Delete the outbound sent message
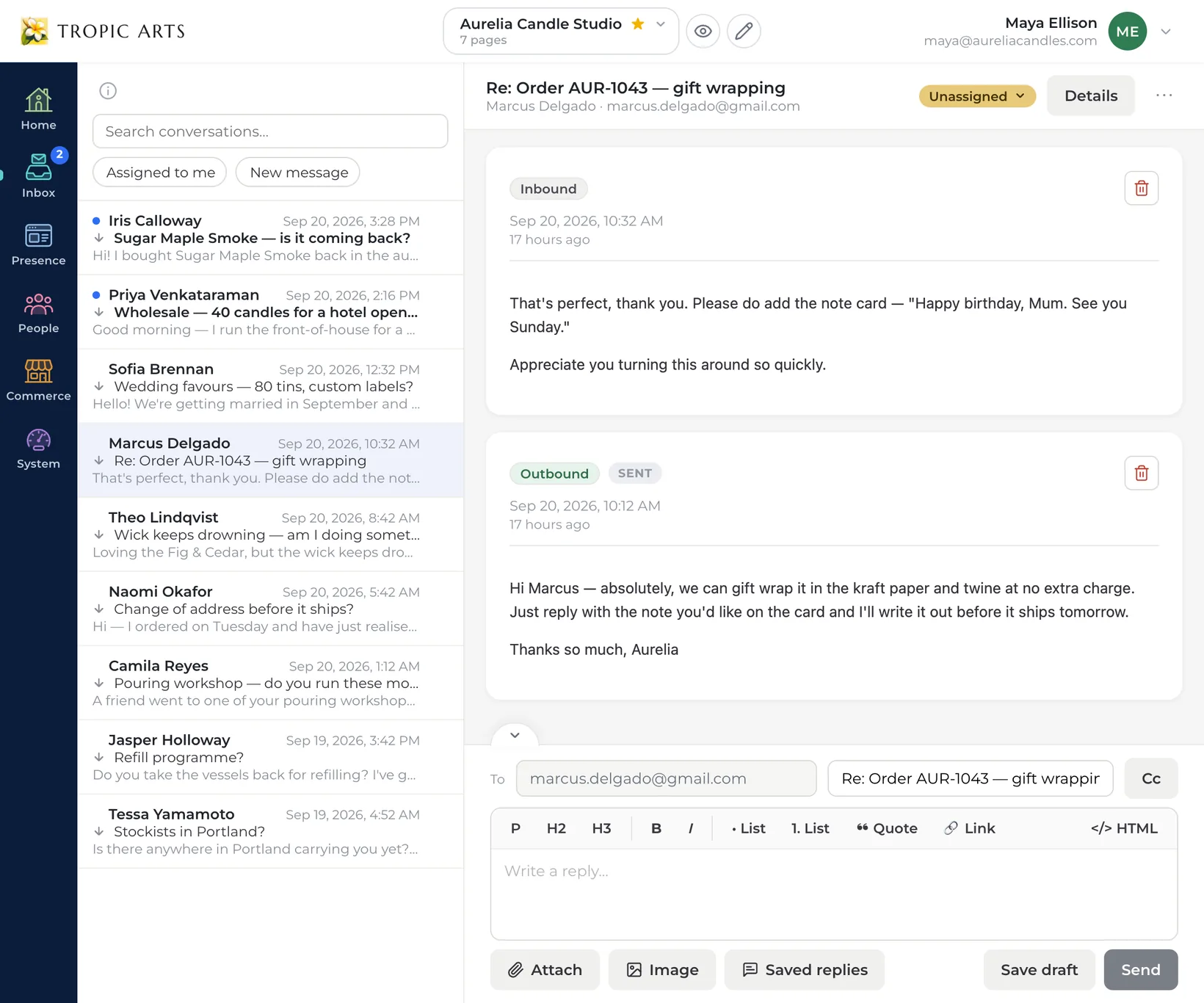 [x=1141, y=473]
